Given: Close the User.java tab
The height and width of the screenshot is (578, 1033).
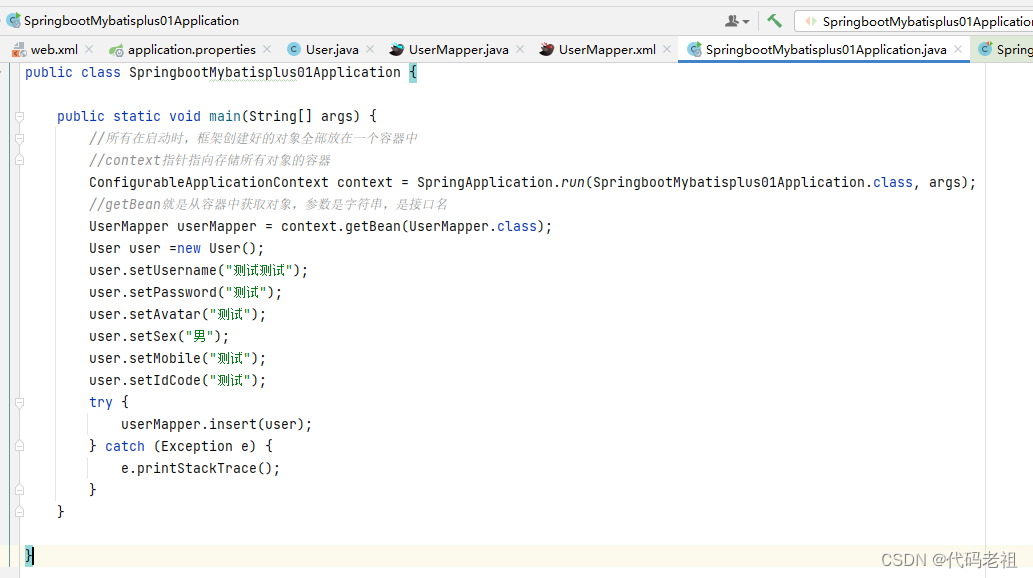Looking at the screenshot, I should point(370,49).
